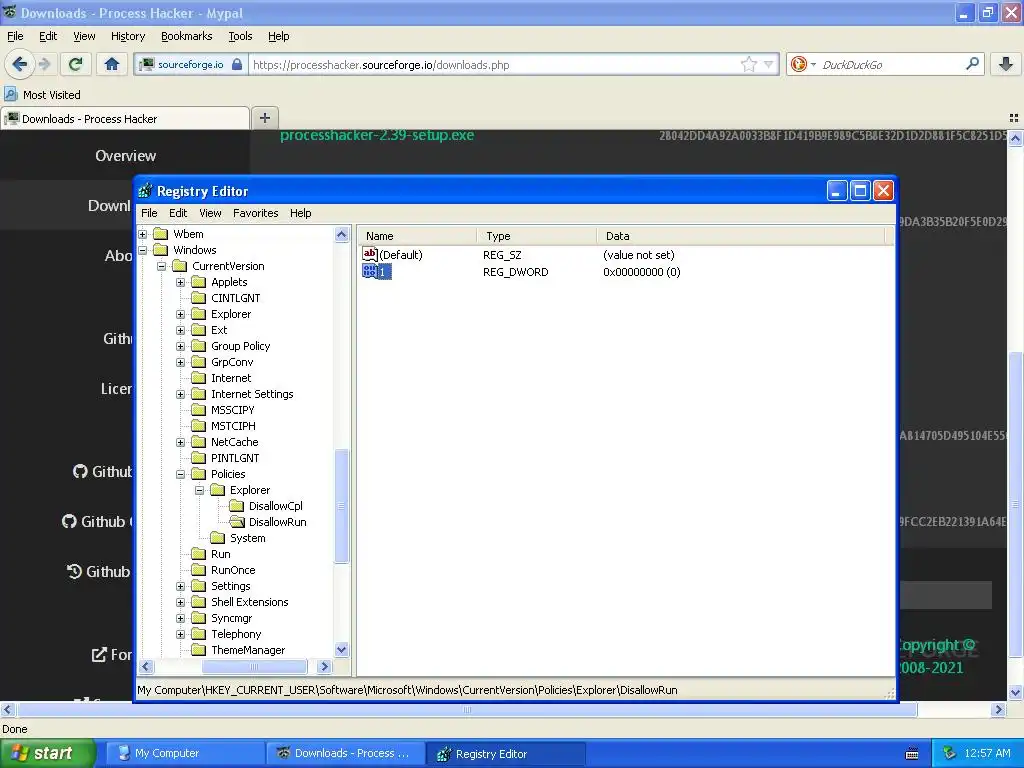Reload the page with the refresh icon
The image size is (1024, 768).
click(x=75, y=64)
